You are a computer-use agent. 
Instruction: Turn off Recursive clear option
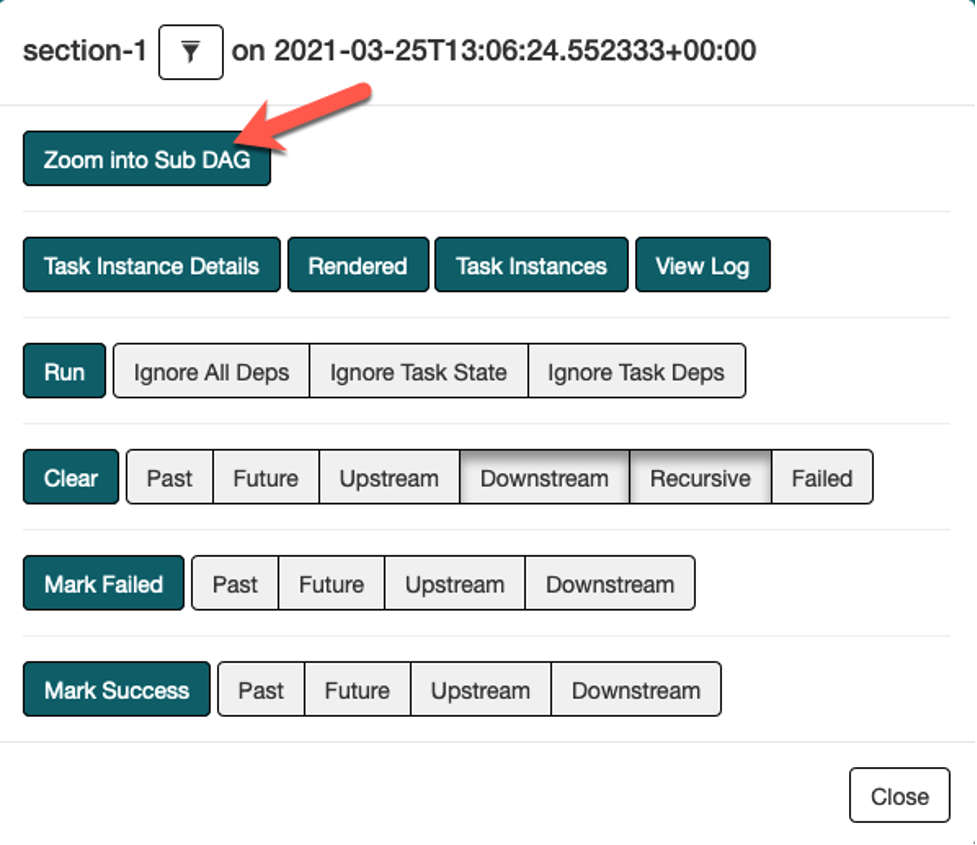[700, 478]
